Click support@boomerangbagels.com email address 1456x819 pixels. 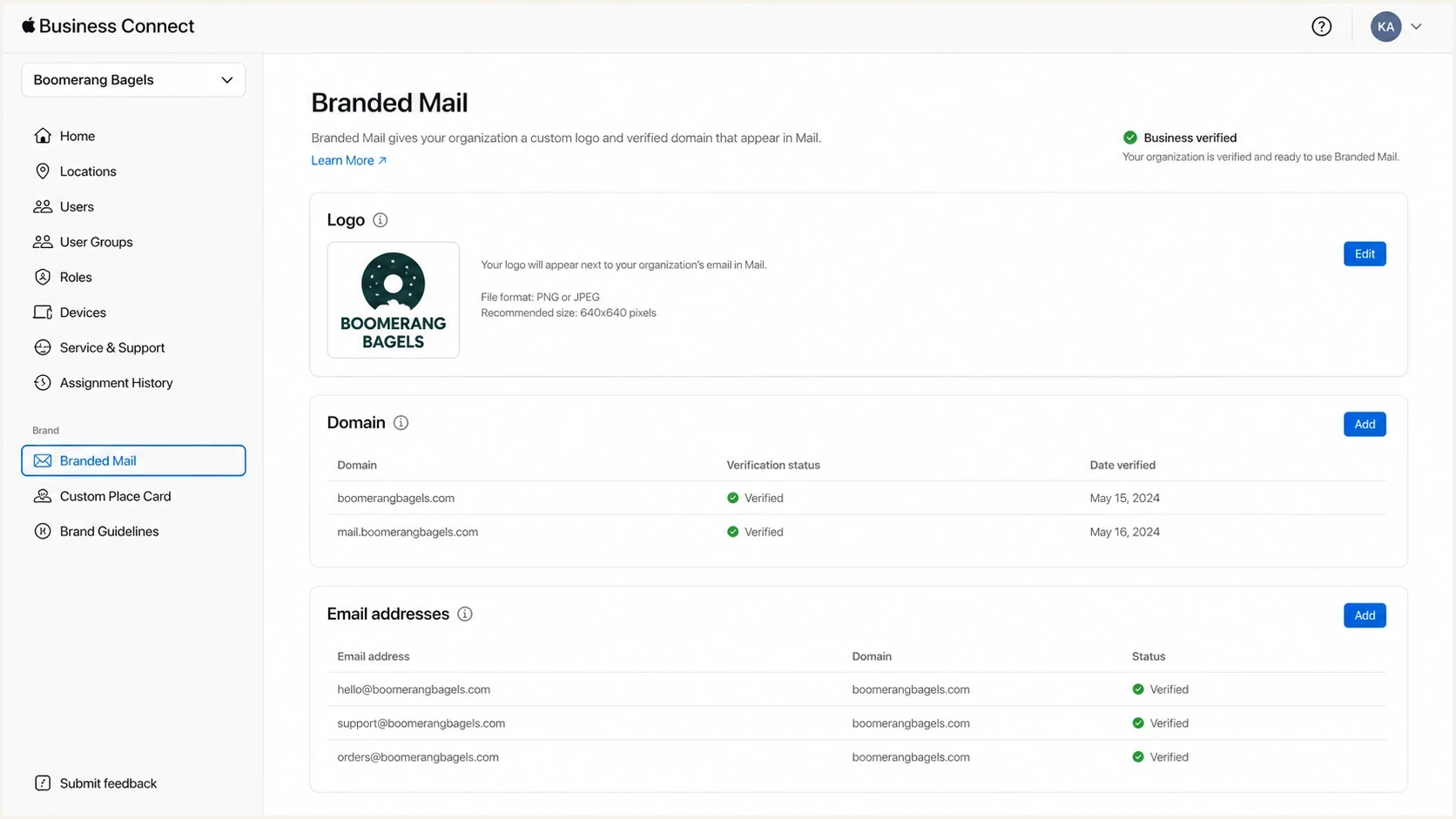421,723
